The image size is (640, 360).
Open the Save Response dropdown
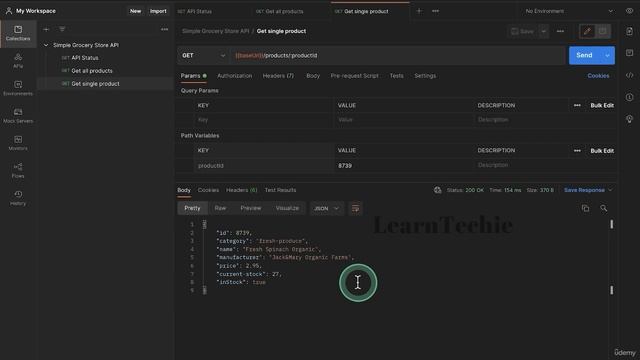tap(588, 190)
